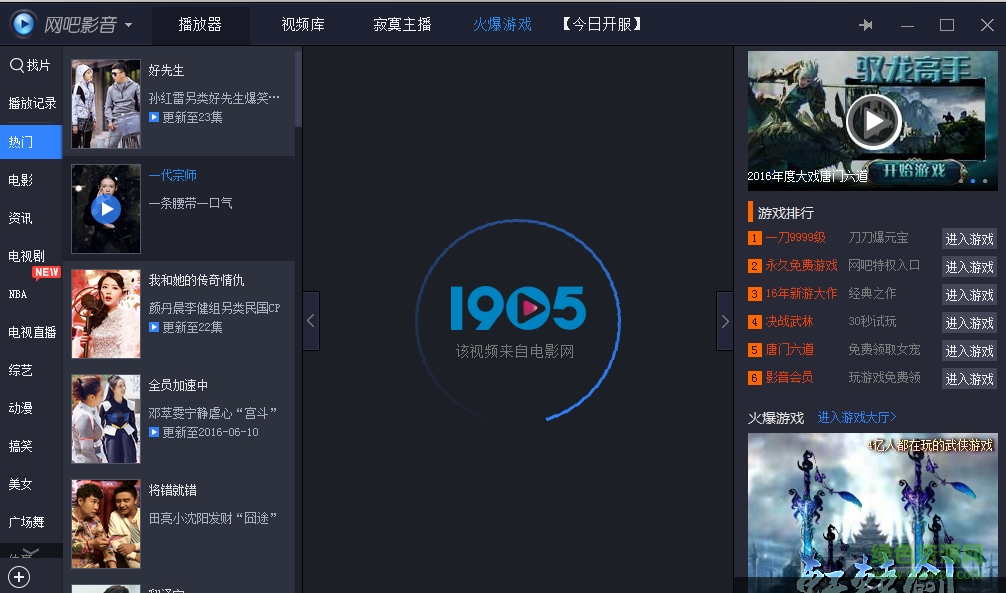Collapse the left video list panel
Viewport: 1006px width, 593px height.
pyautogui.click(x=310, y=320)
